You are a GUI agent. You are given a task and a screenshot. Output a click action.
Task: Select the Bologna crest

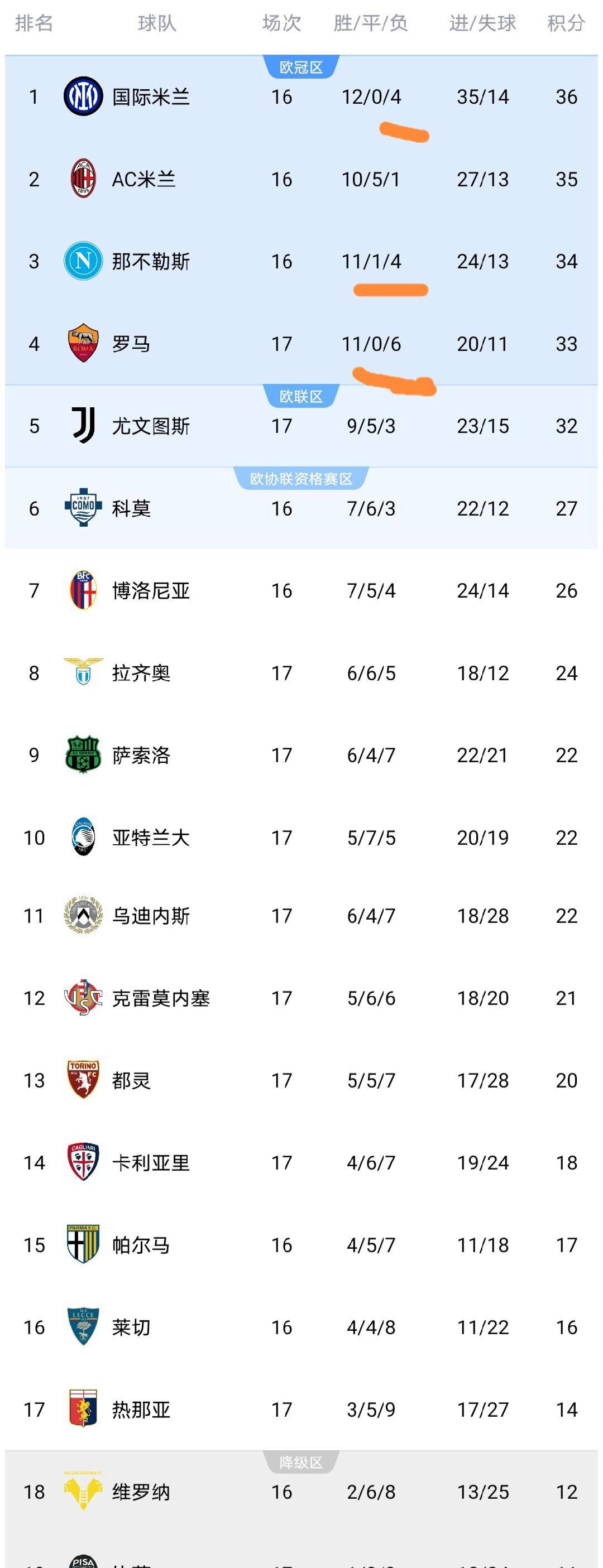click(84, 590)
